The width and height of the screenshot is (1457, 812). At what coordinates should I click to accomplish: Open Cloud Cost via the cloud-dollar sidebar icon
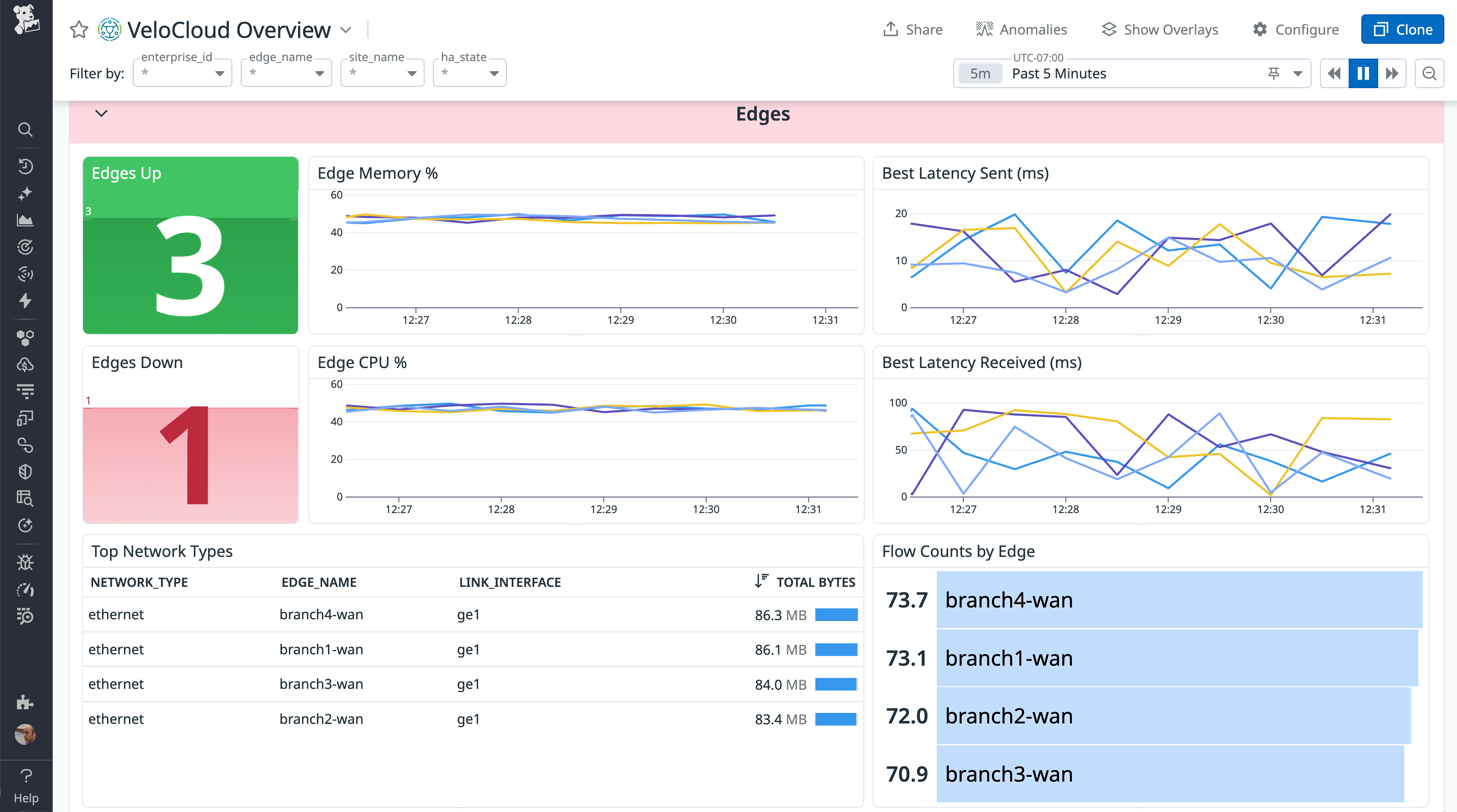click(x=25, y=364)
